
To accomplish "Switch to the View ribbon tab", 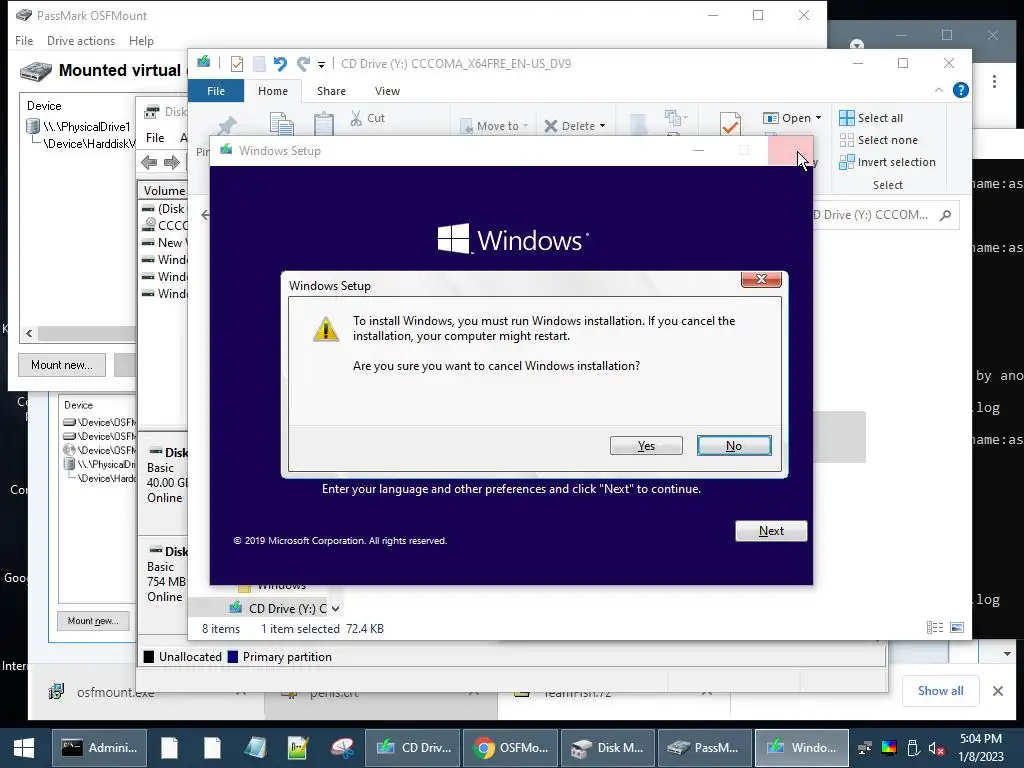I will pyautogui.click(x=387, y=91).
